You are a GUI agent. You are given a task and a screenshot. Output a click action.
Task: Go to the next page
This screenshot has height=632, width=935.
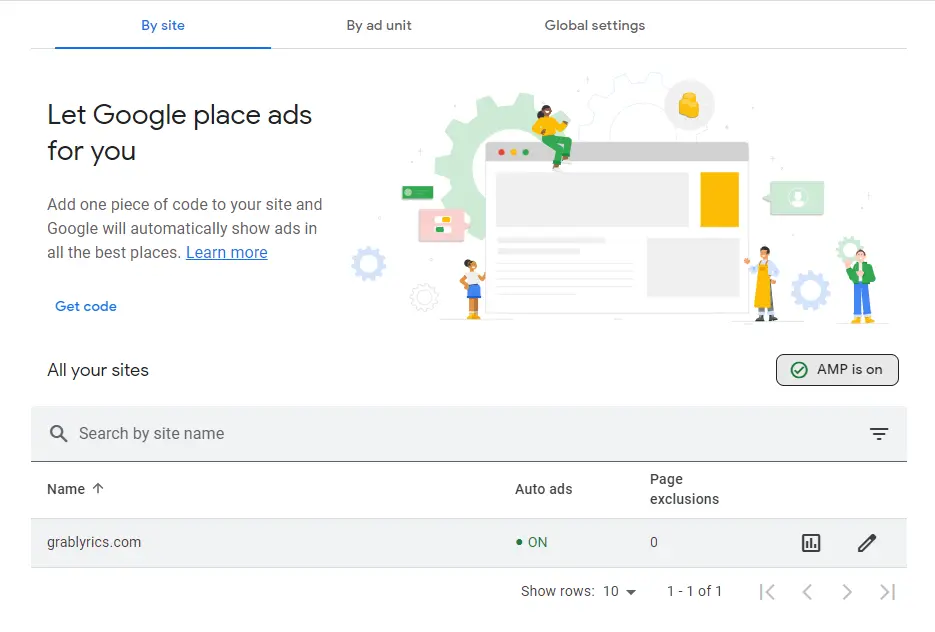(847, 592)
